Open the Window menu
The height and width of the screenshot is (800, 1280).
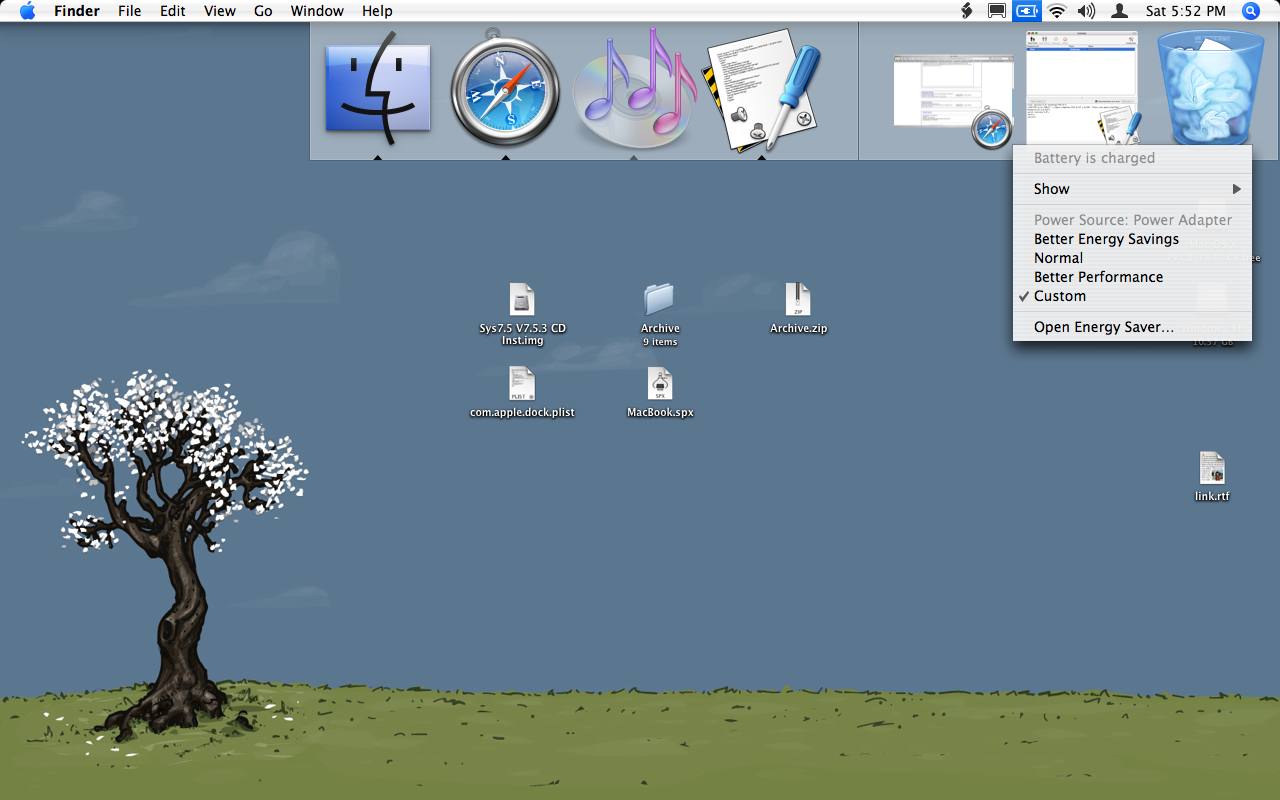[x=317, y=11]
